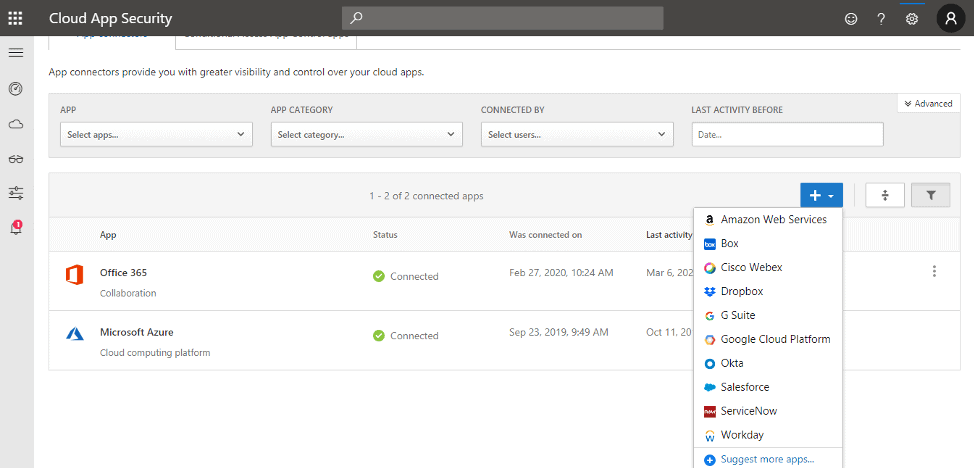Open the Discover cloud icon in sidebar
Viewport: 974px width, 468px height.
tap(16, 124)
